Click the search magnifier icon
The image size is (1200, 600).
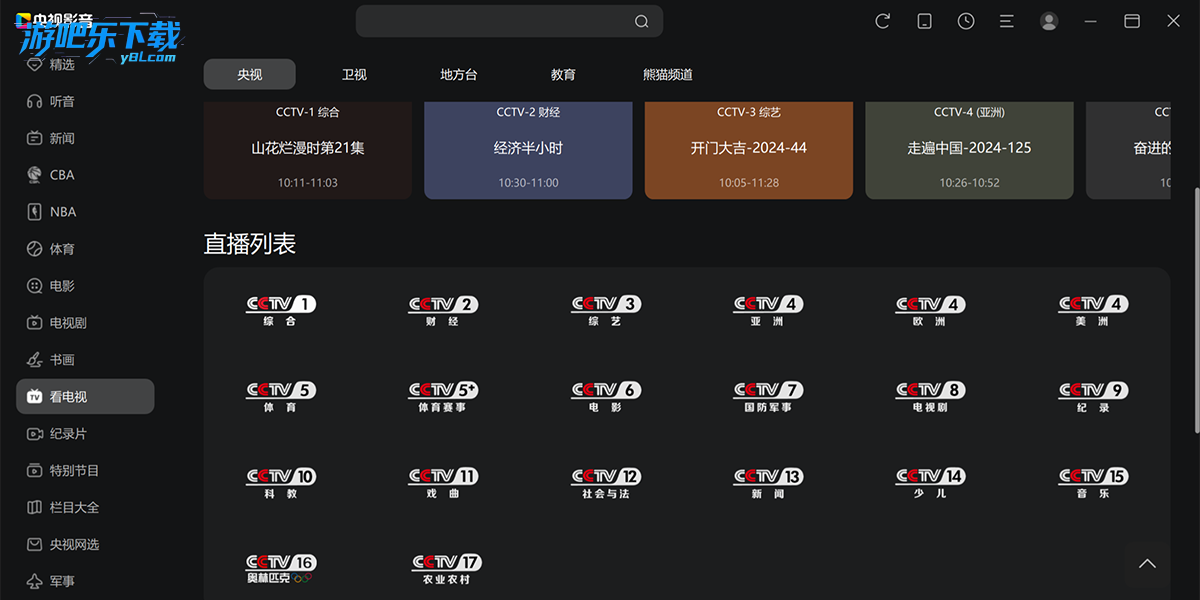pos(642,21)
